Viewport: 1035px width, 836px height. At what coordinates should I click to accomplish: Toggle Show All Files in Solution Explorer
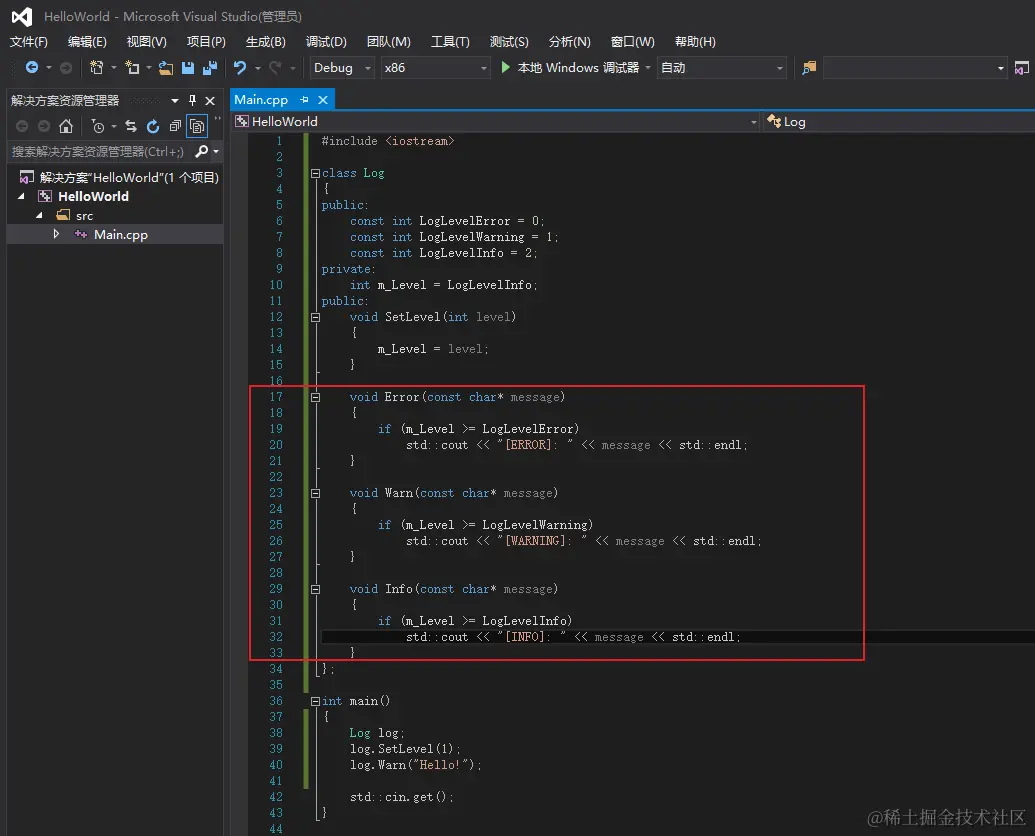[x=198, y=126]
